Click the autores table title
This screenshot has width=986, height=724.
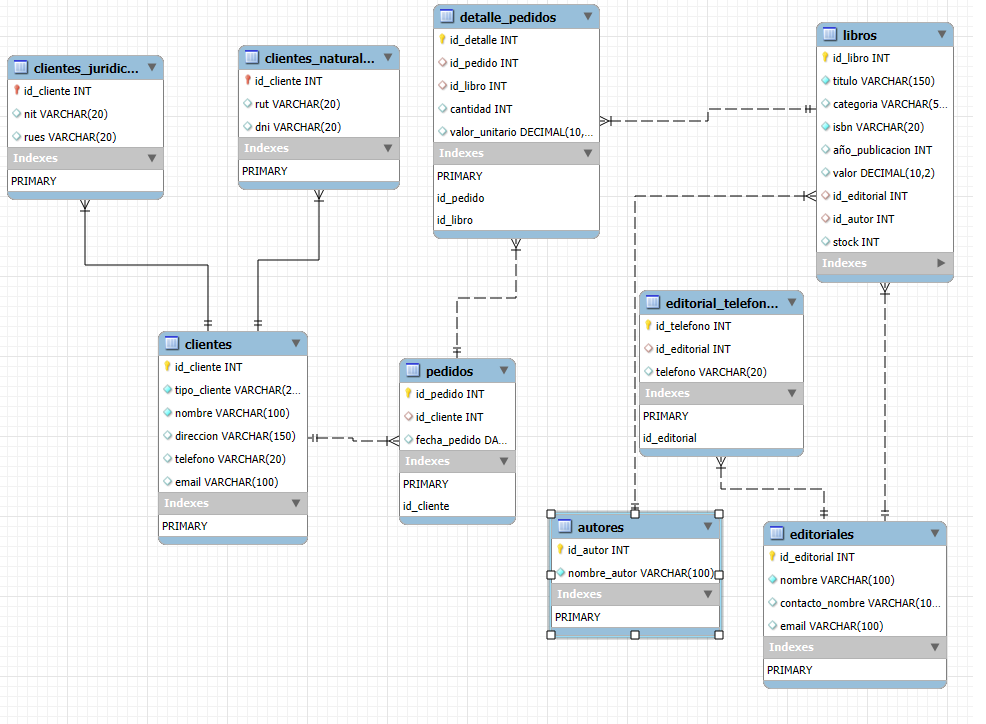[x=601, y=527]
